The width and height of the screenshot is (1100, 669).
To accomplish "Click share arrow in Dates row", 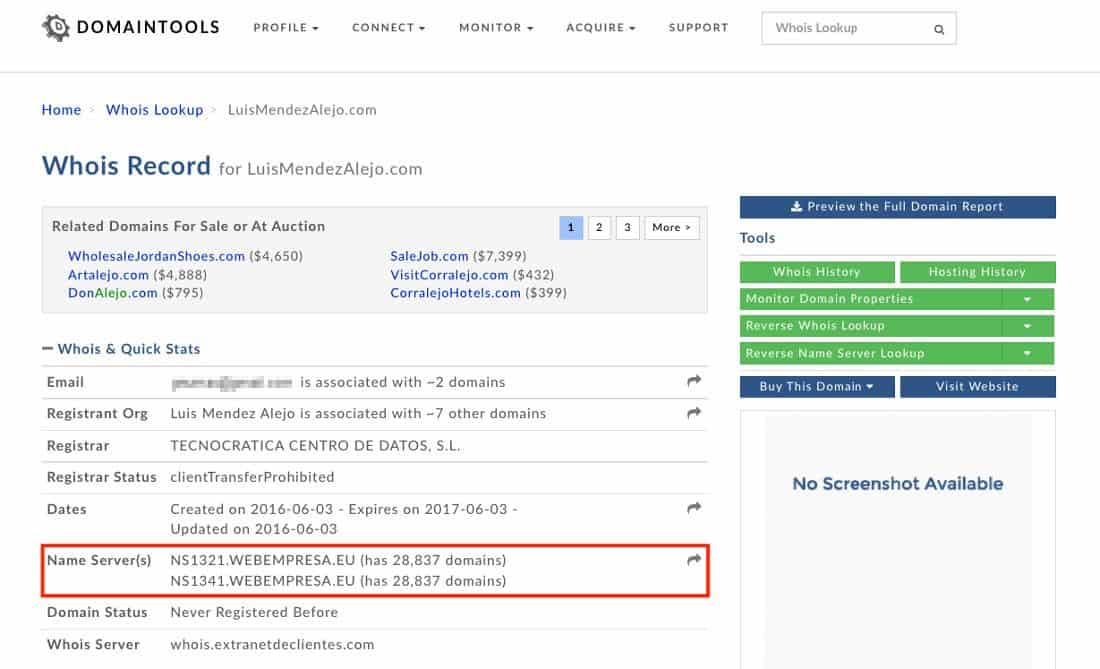I will click(x=694, y=508).
